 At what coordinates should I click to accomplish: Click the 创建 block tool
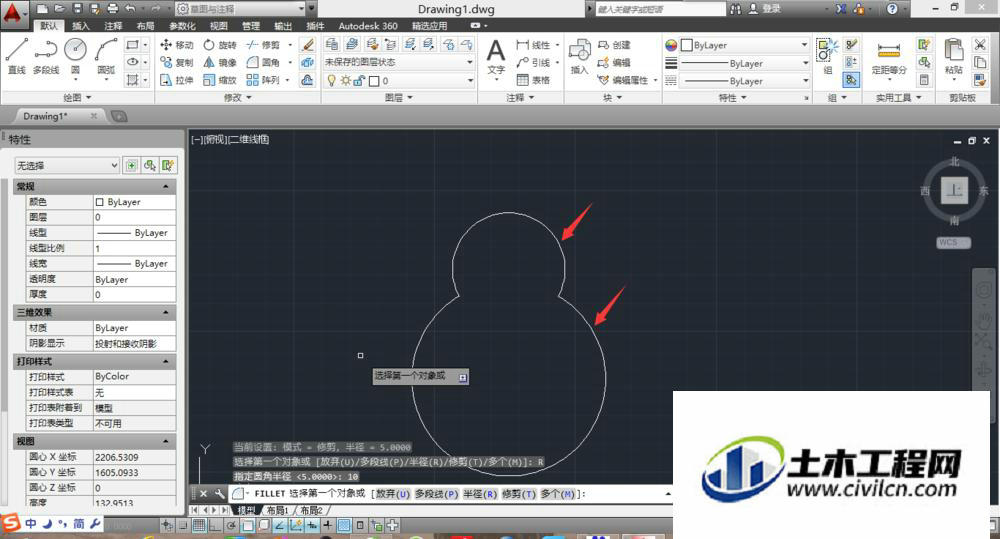click(x=614, y=45)
